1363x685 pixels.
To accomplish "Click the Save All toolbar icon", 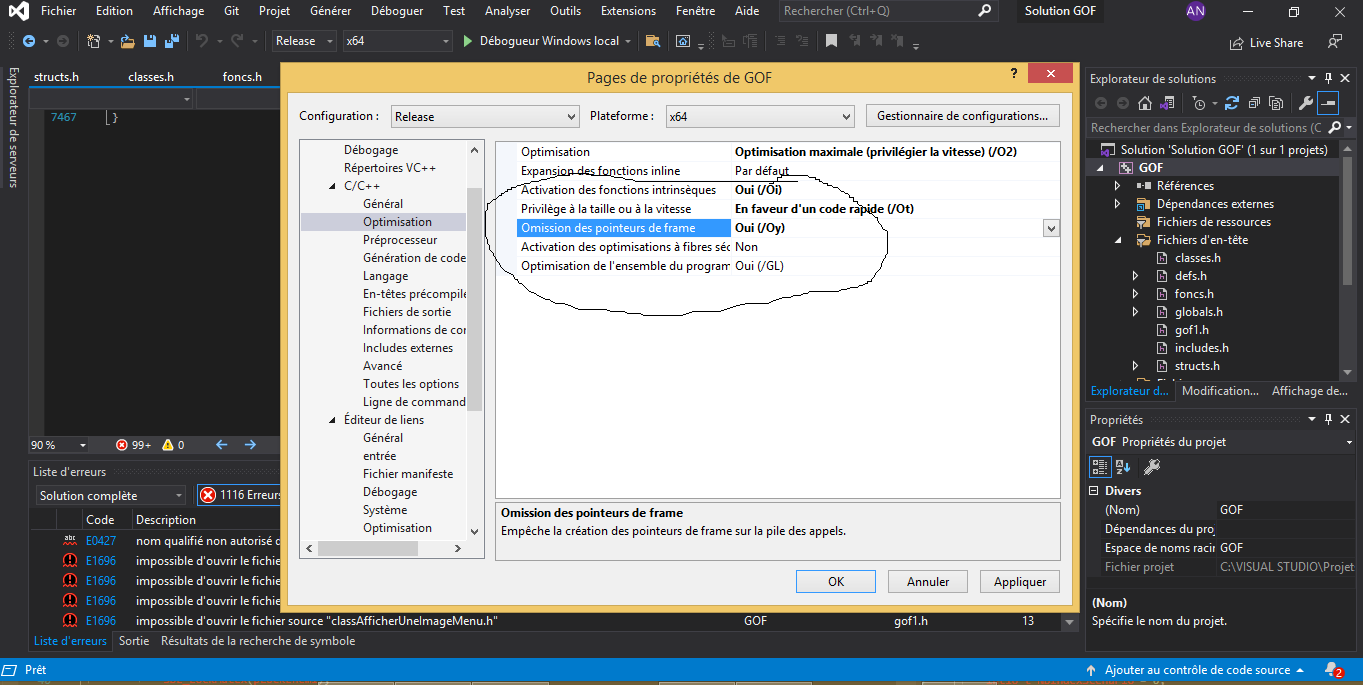I will (172, 41).
